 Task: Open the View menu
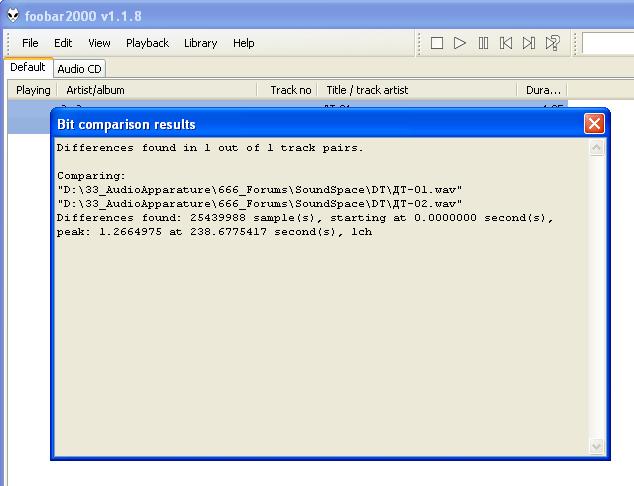click(x=99, y=43)
